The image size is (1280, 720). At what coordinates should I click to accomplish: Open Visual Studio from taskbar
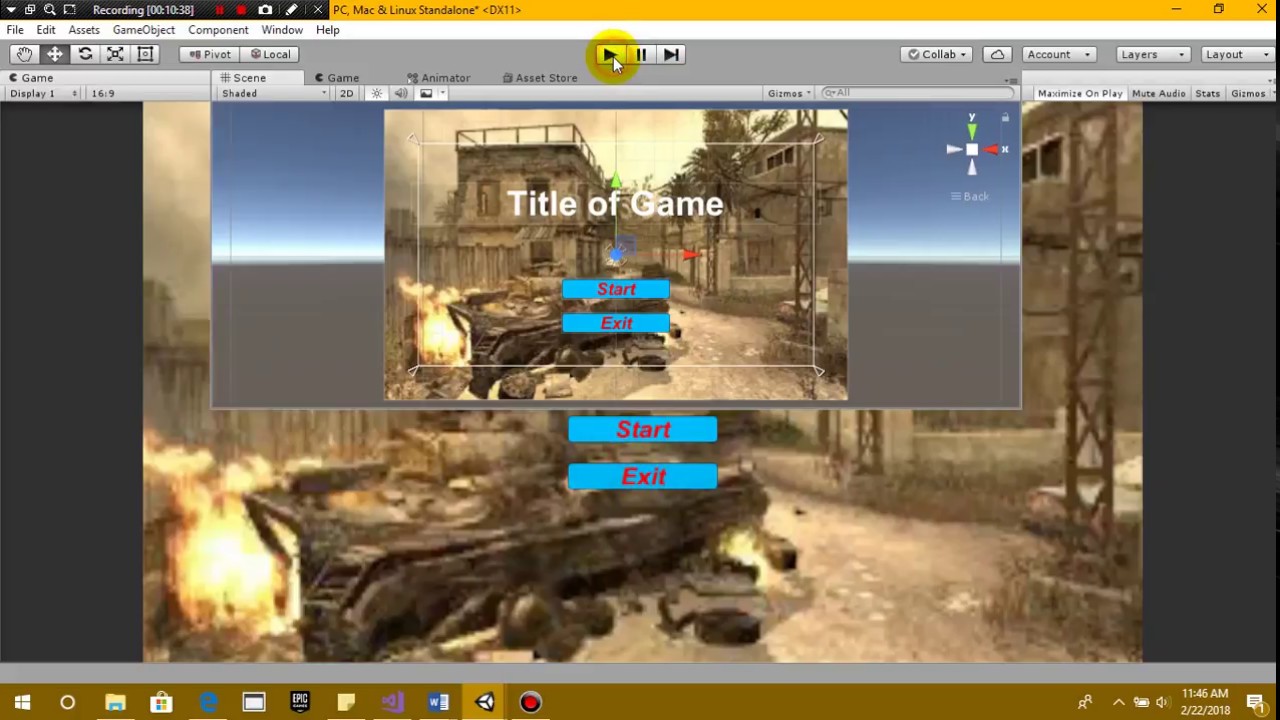pos(392,703)
